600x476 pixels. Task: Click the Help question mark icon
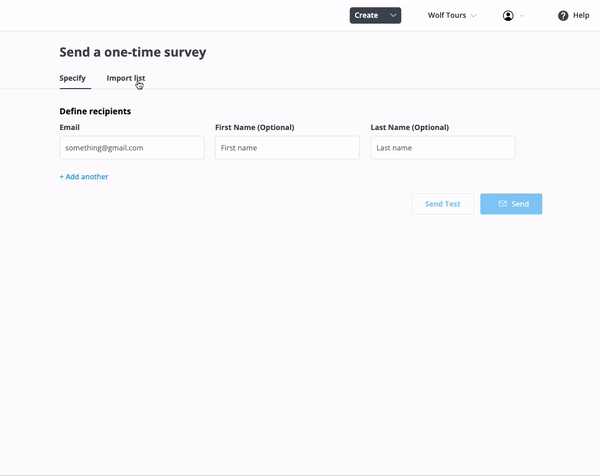click(563, 16)
